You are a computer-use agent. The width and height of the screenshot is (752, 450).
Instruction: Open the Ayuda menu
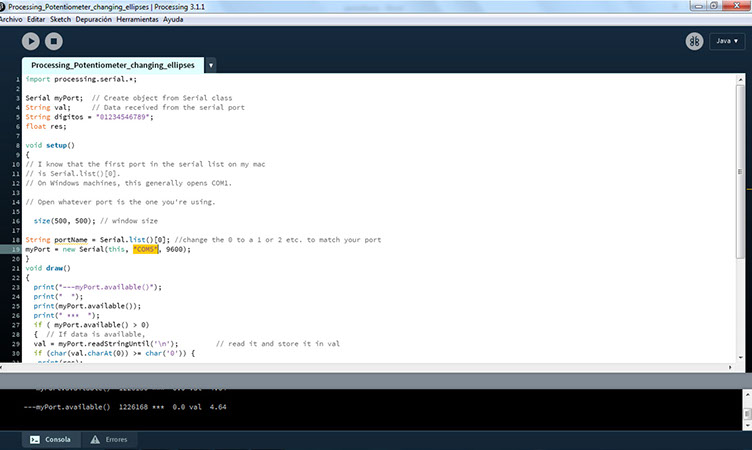173,20
